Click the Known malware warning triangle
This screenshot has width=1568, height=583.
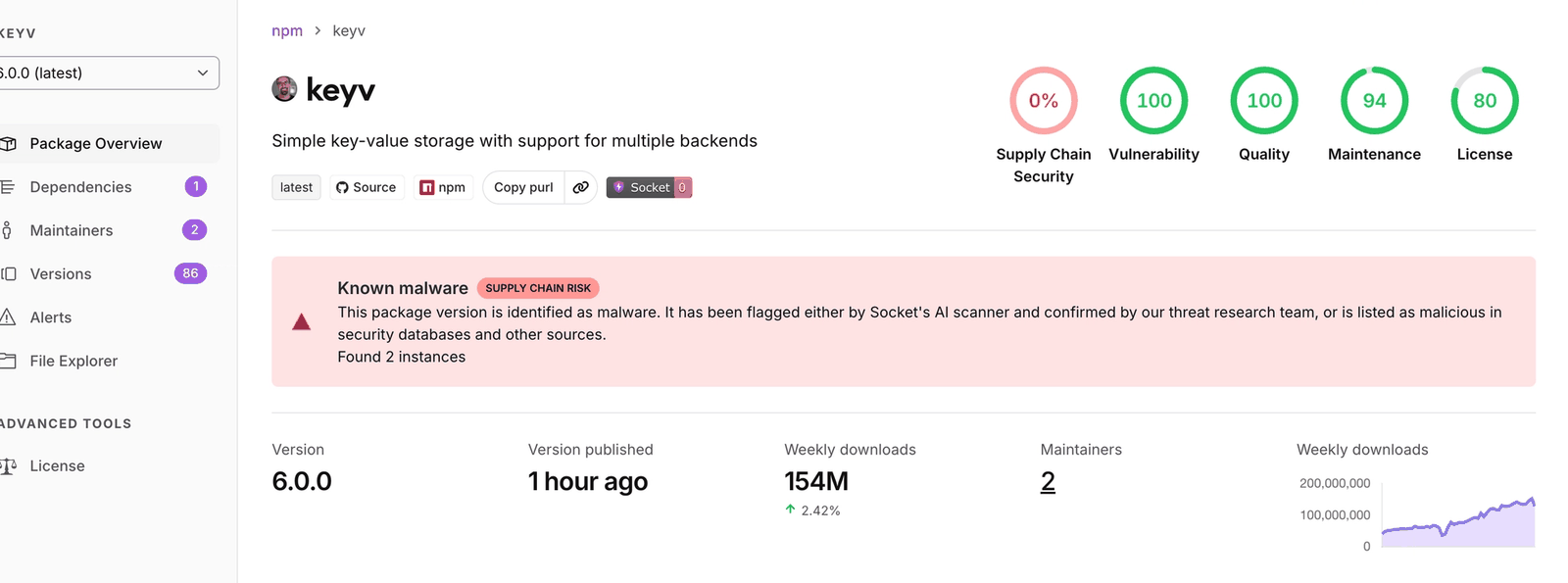[302, 321]
